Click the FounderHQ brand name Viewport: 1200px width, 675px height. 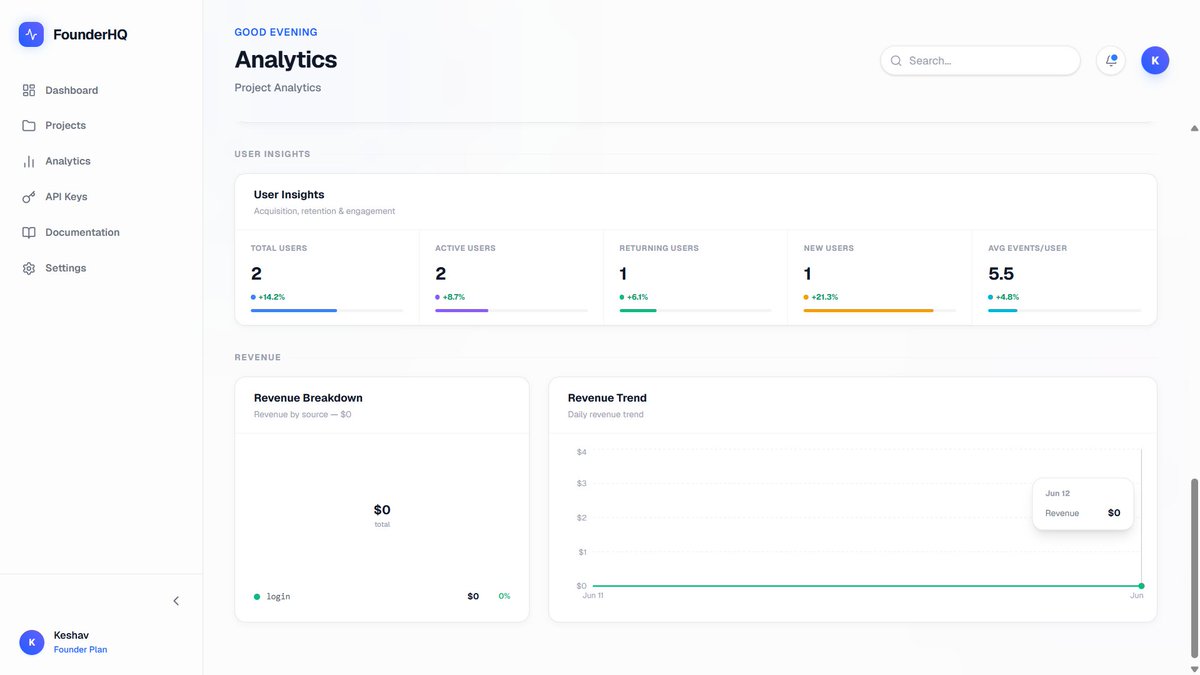click(x=90, y=35)
